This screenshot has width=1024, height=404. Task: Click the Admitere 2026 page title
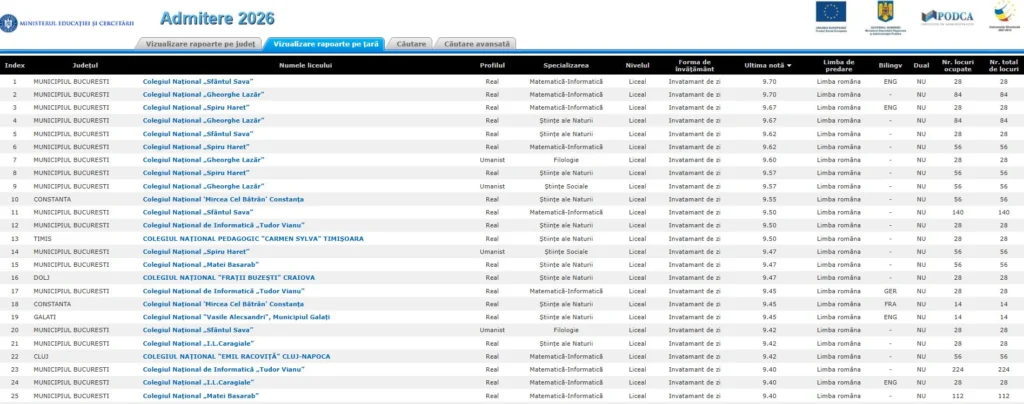tap(217, 18)
